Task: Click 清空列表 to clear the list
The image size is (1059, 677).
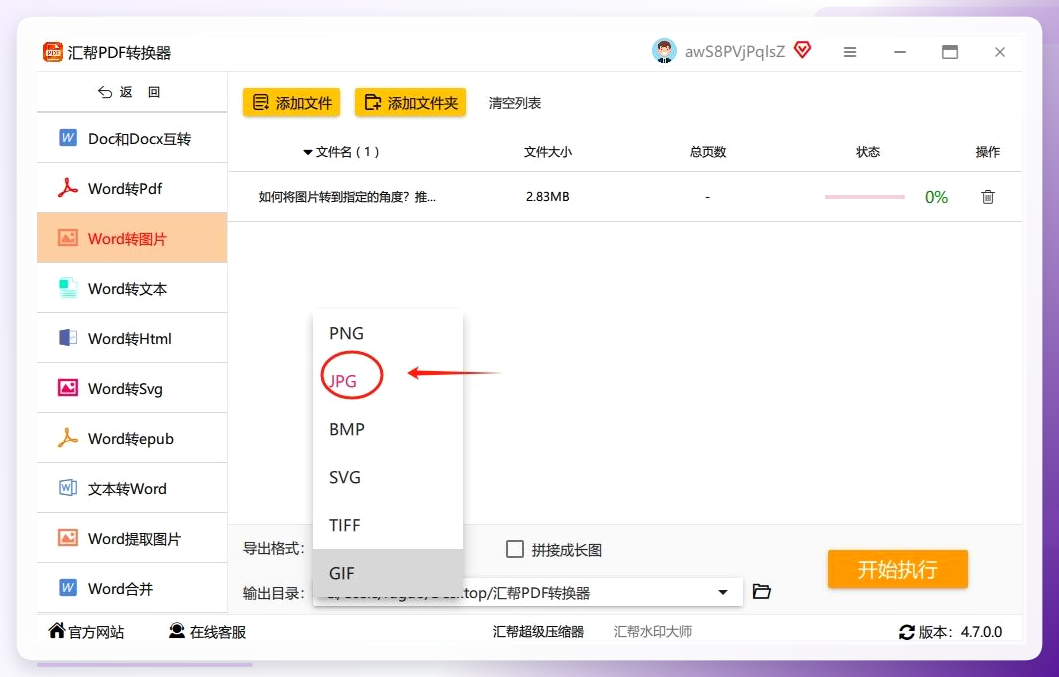Action: pos(515,103)
